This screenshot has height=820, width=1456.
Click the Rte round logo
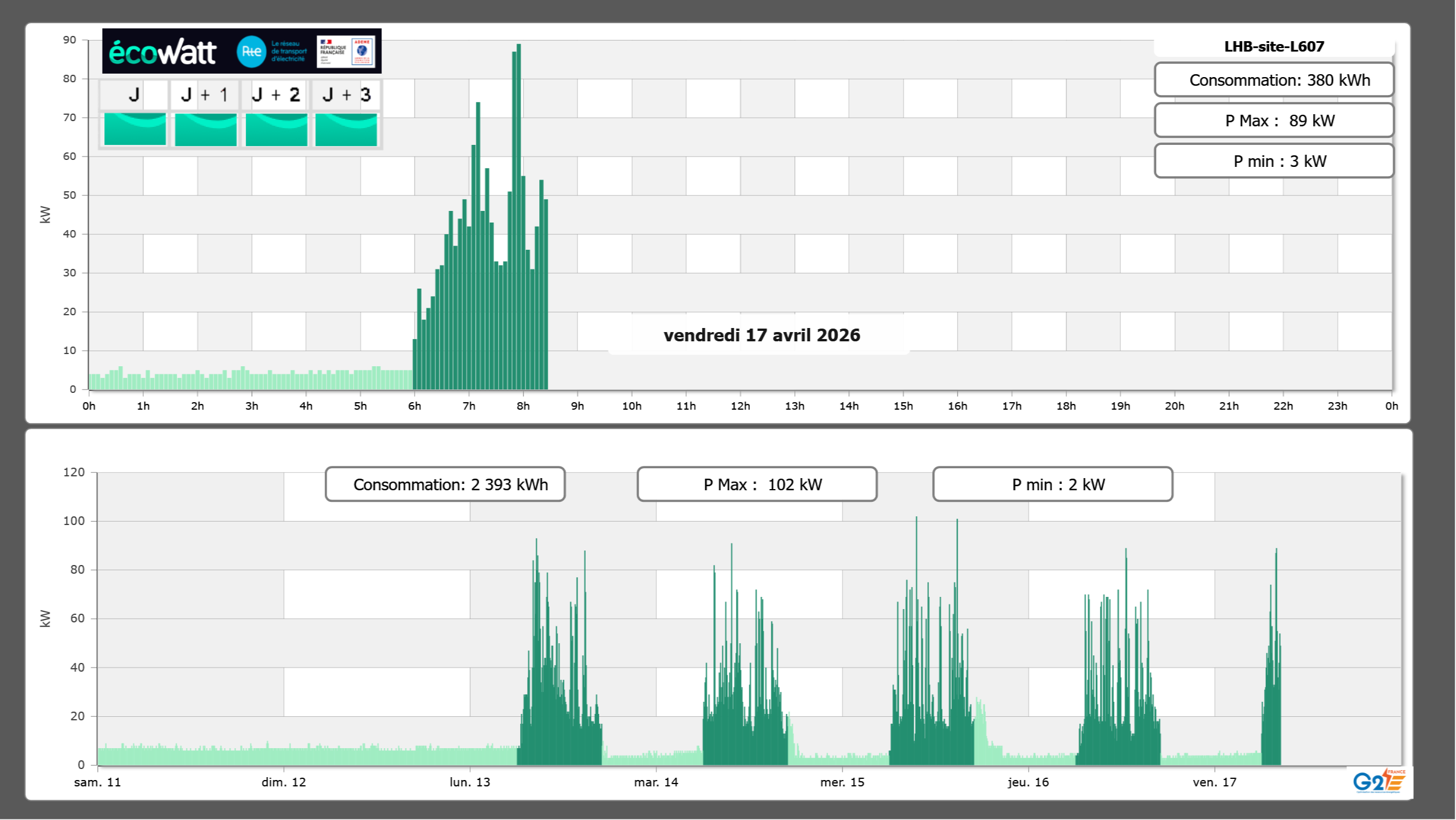pyautogui.click(x=251, y=52)
